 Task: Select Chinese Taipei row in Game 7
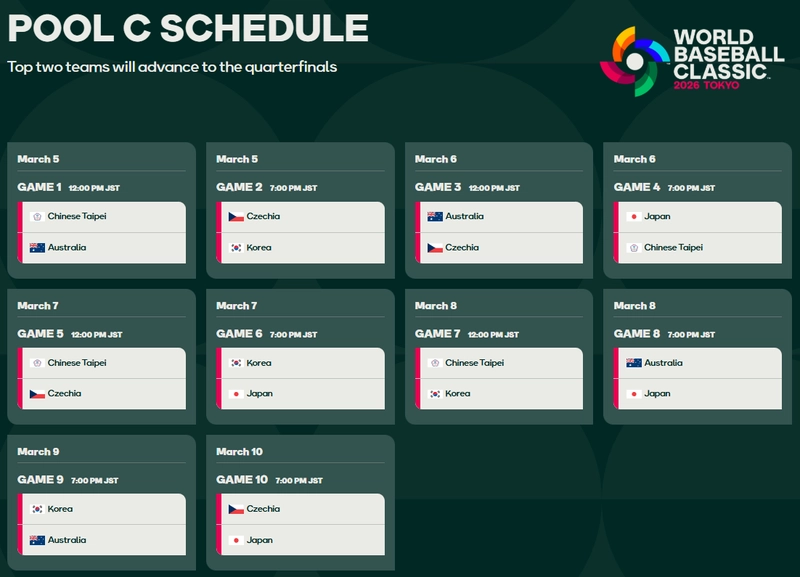tap(499, 363)
